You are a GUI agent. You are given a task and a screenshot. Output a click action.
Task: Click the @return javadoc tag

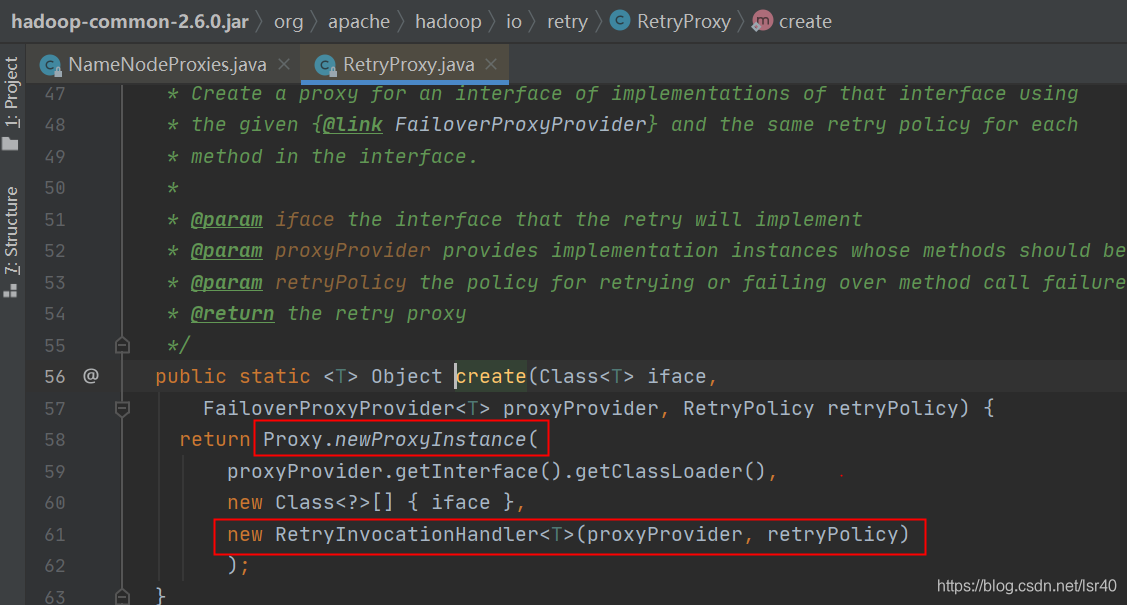(x=232, y=313)
